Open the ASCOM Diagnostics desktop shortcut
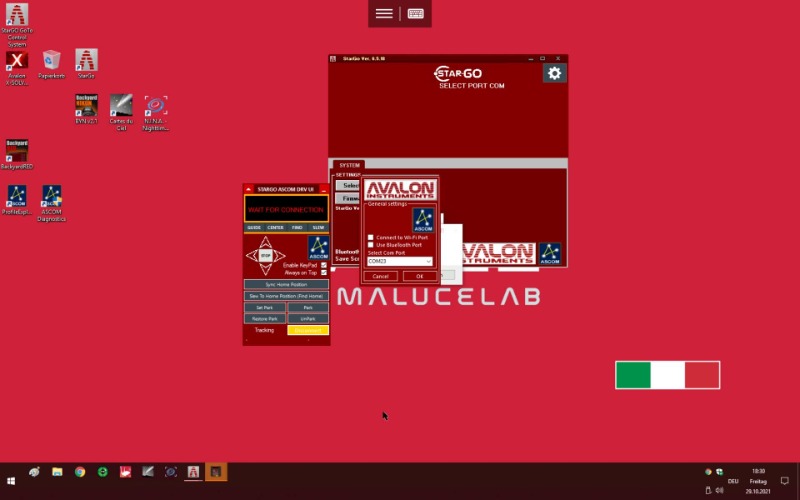The width and height of the screenshot is (800, 500). (52, 204)
